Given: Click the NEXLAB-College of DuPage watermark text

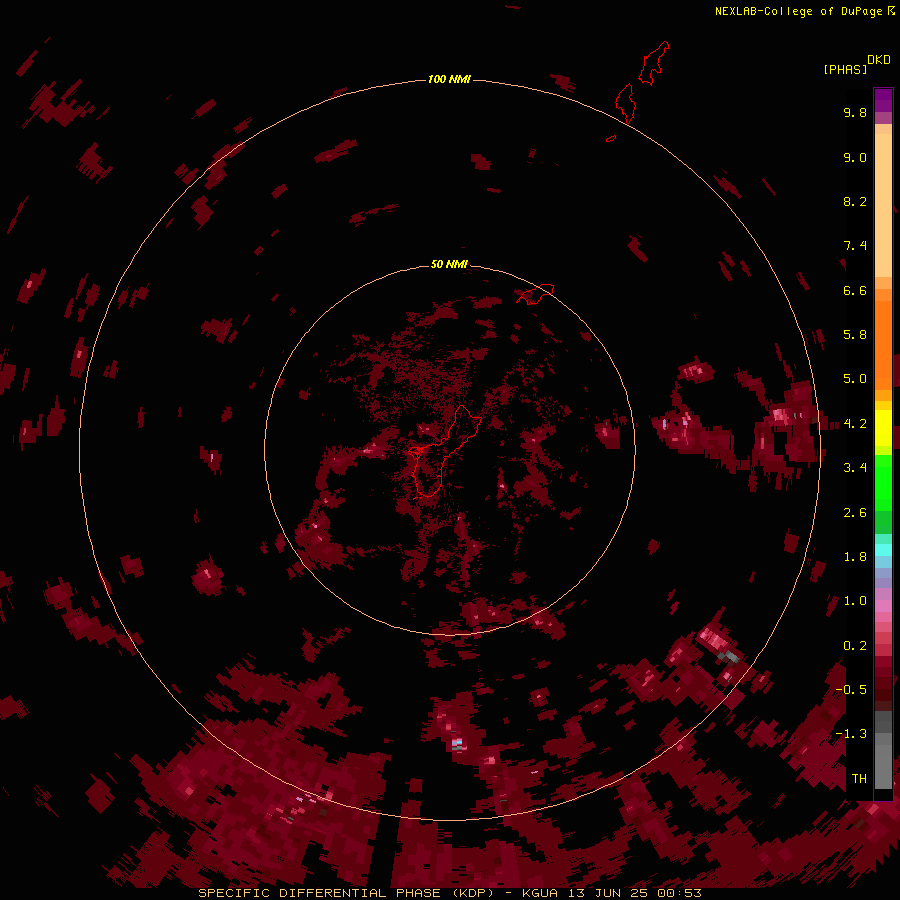Looking at the screenshot, I should click(x=798, y=11).
